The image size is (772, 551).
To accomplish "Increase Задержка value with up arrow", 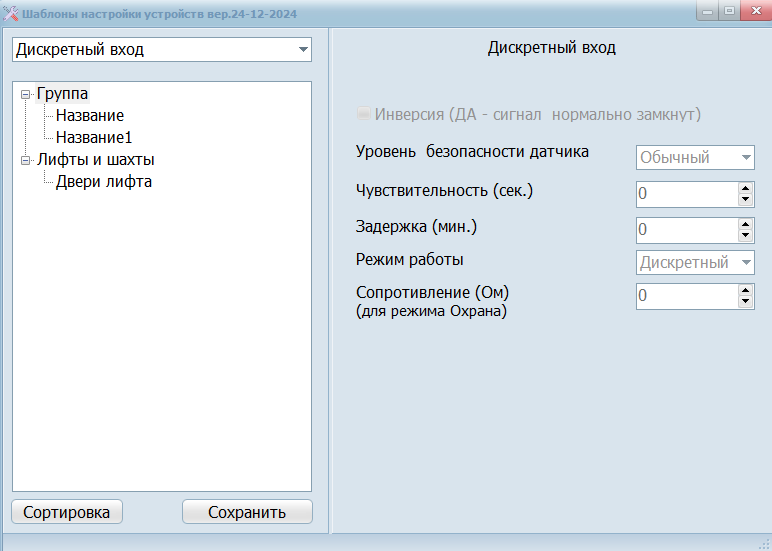I will [745, 223].
